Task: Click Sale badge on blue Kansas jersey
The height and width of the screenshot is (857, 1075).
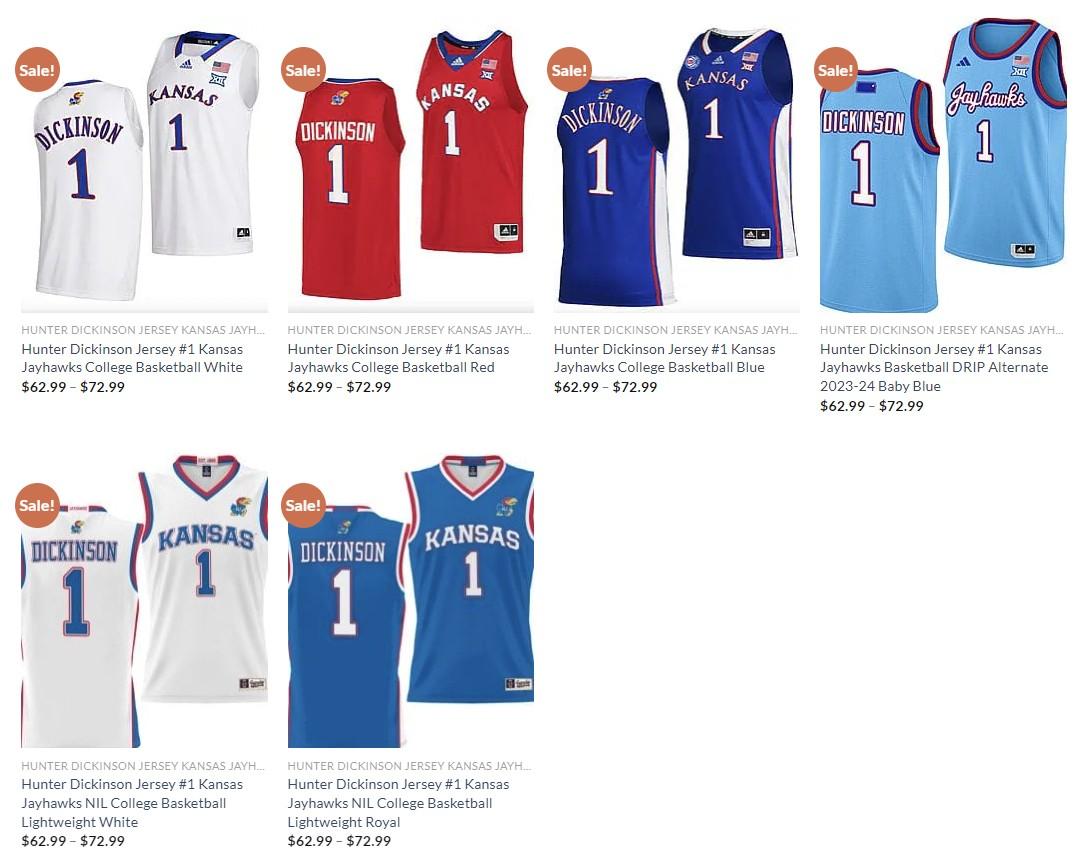Action: (x=569, y=70)
